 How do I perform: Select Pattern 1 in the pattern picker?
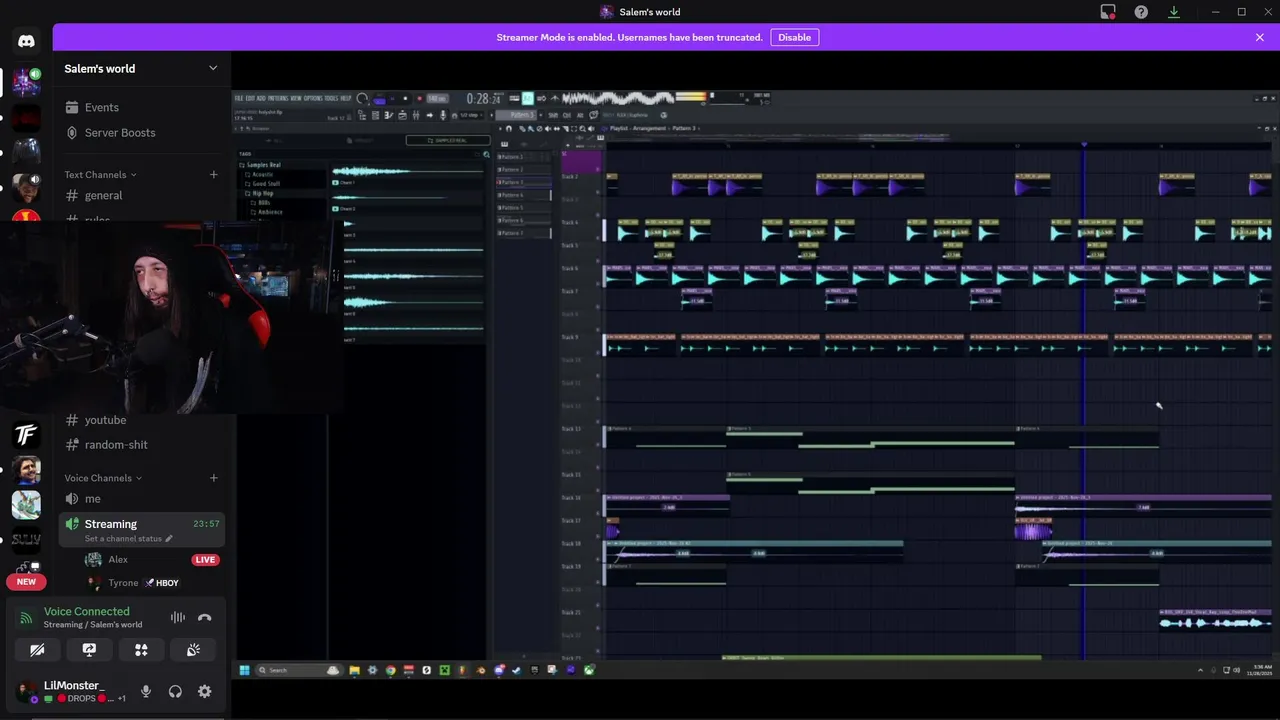point(524,157)
